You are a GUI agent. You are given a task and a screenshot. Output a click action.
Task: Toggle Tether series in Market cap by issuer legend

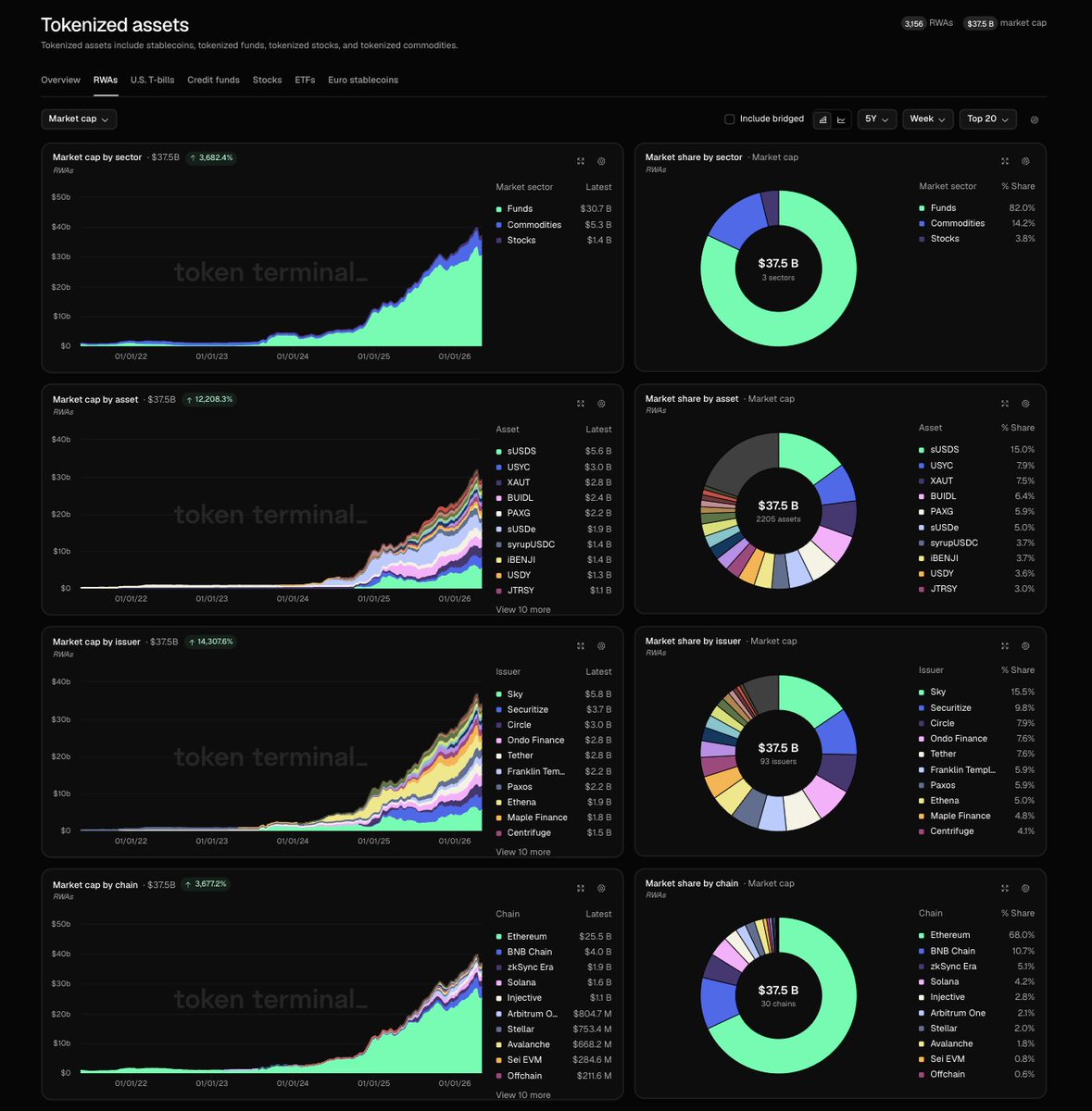coord(553,756)
